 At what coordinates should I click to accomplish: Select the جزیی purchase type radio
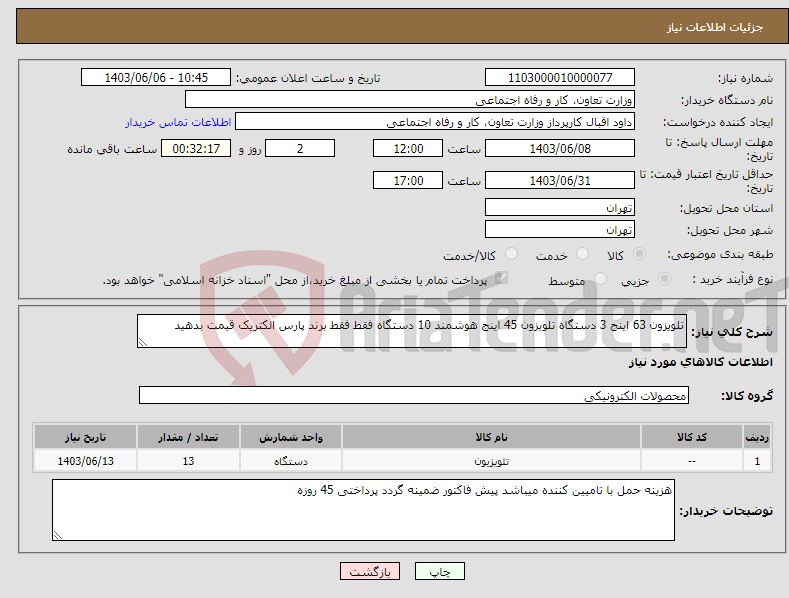click(664, 278)
